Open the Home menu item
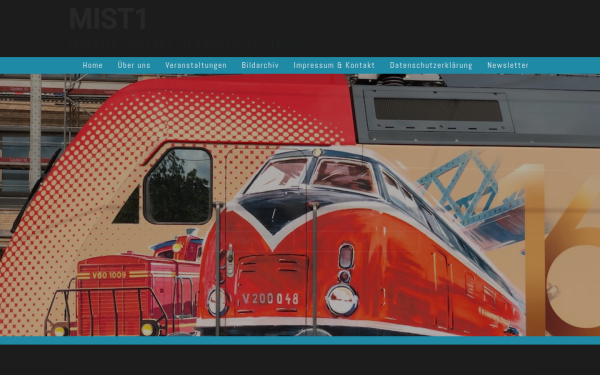 tap(93, 65)
